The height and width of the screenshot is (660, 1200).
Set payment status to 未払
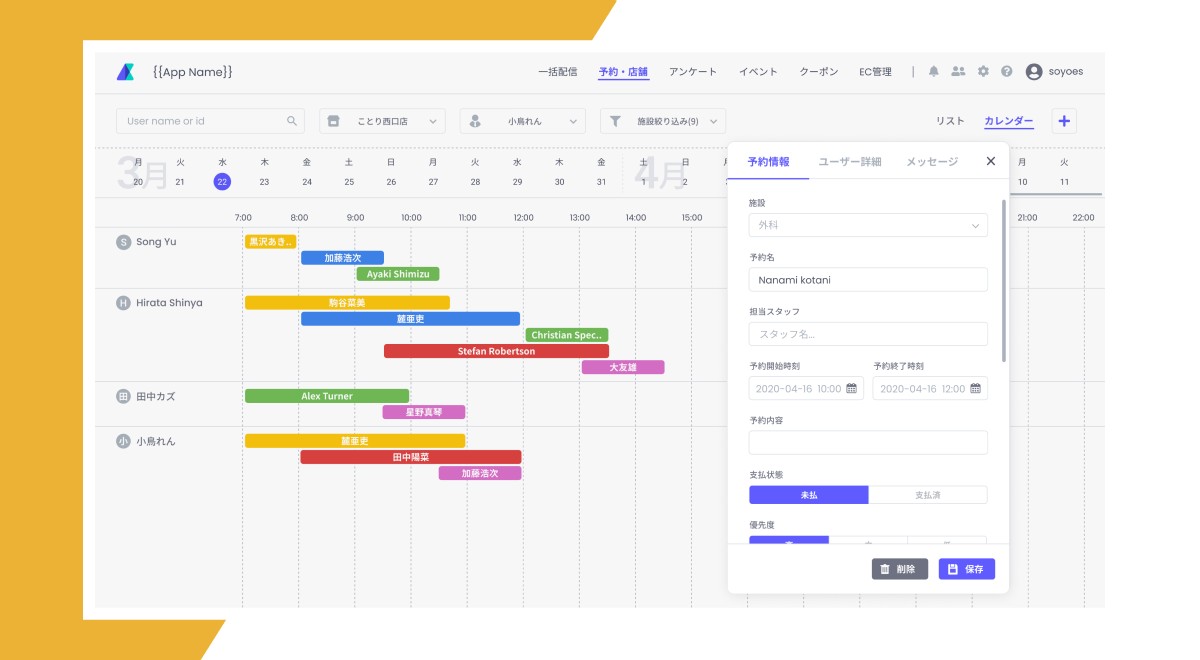(809, 495)
